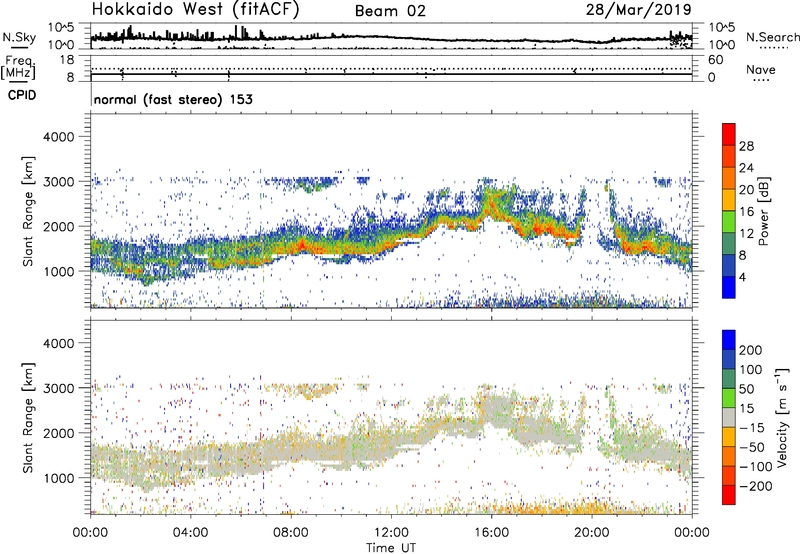
Task: Click the blue top of velocity colorbar
Action: (x=729, y=340)
